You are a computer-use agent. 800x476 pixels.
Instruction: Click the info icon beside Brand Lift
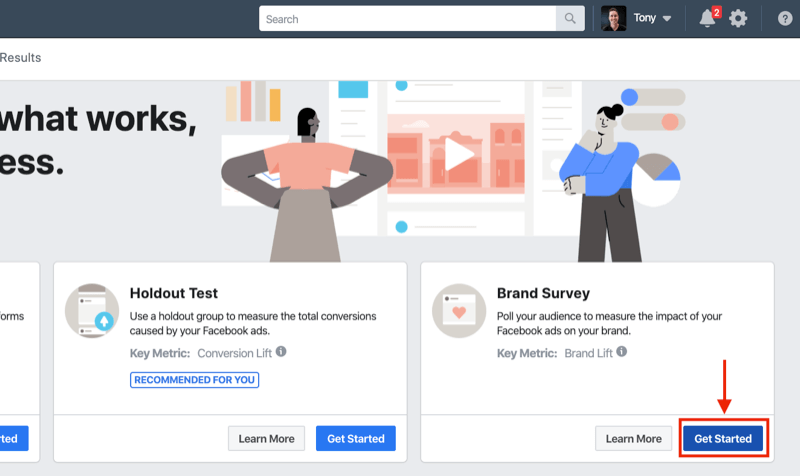point(624,352)
